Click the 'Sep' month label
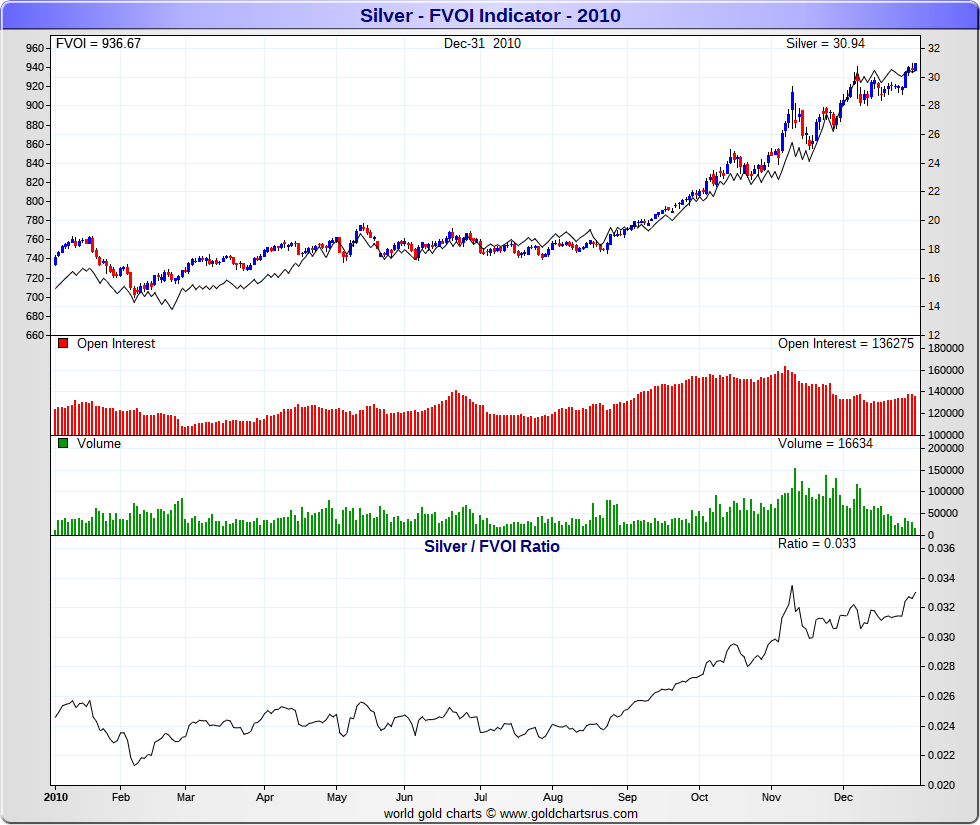980x825 pixels. tap(628, 797)
